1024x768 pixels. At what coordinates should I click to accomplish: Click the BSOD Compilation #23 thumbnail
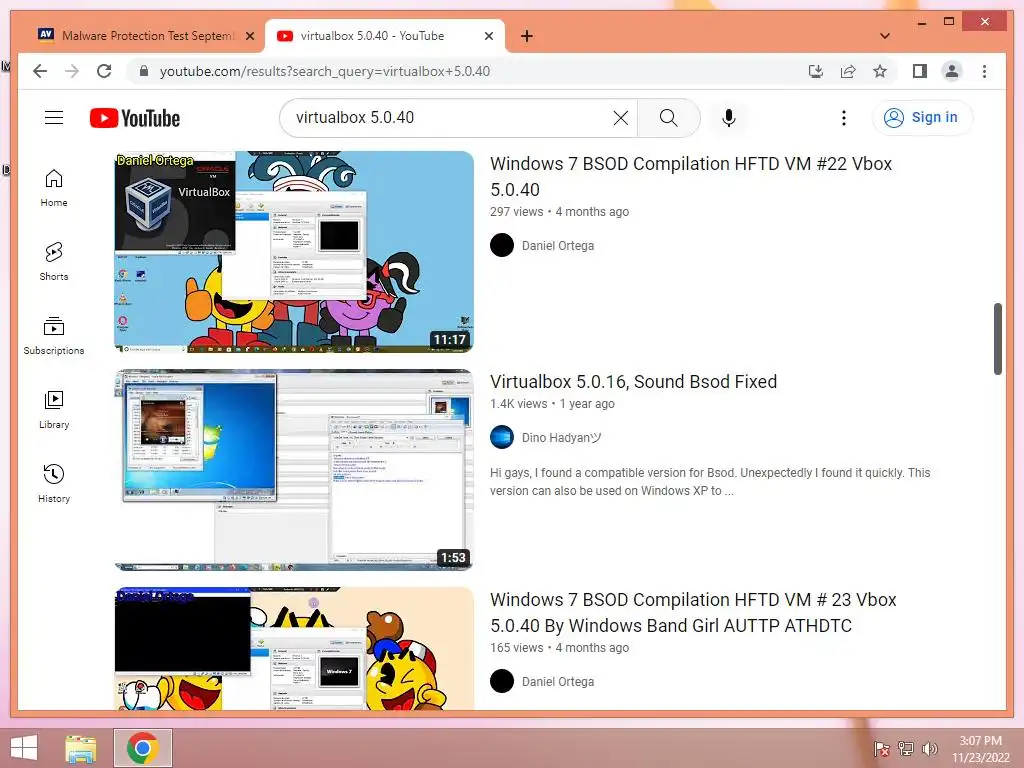294,648
